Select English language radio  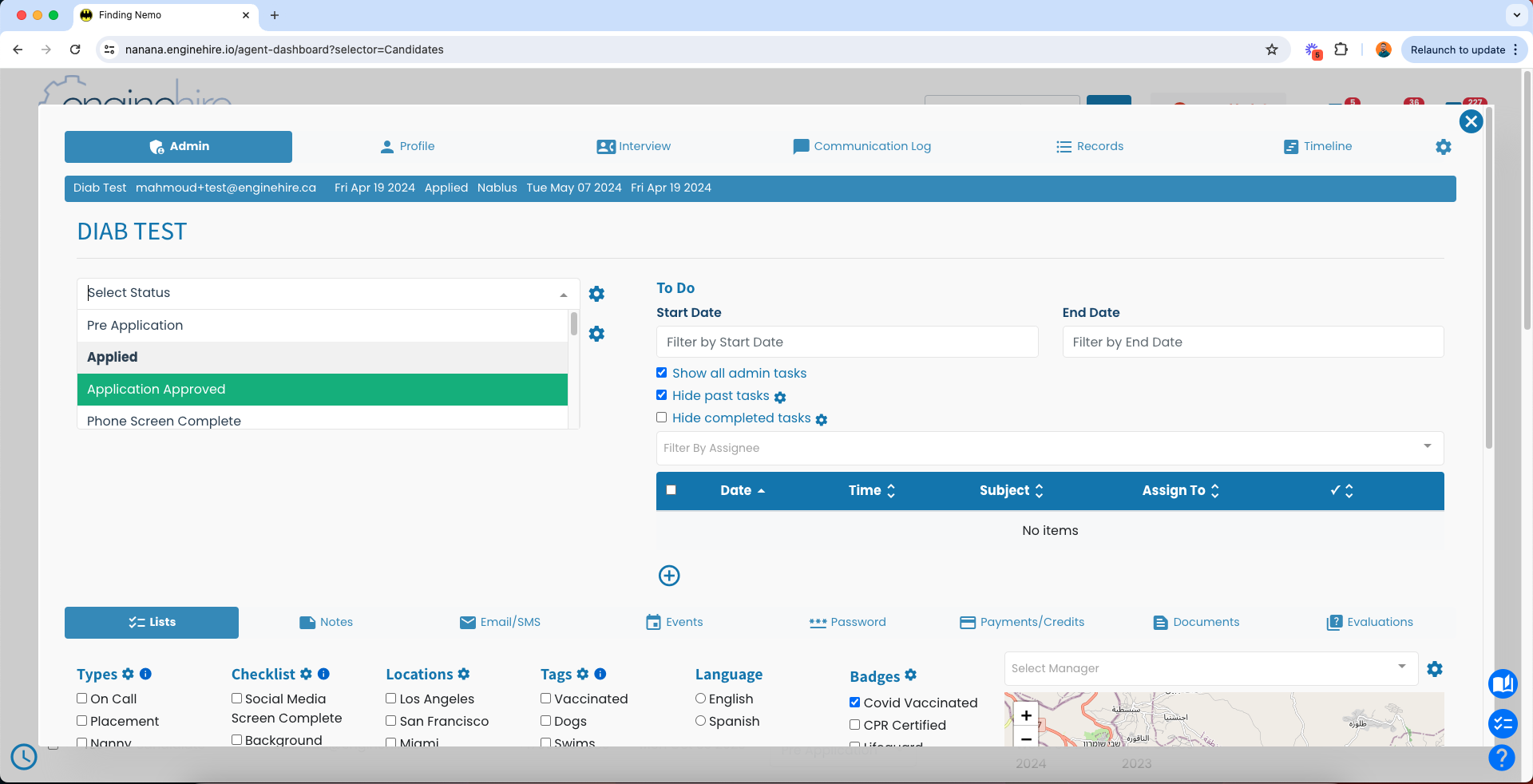(x=700, y=699)
